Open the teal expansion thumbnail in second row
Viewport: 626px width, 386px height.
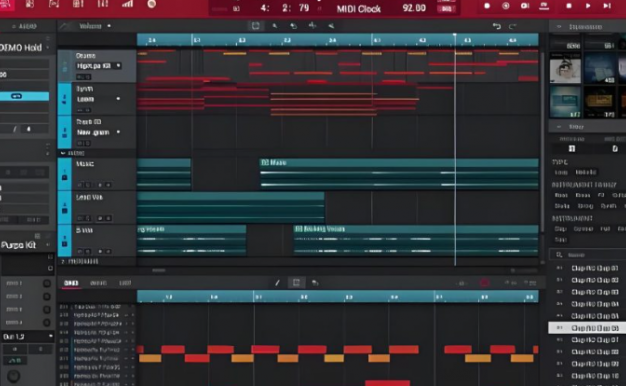point(565,102)
